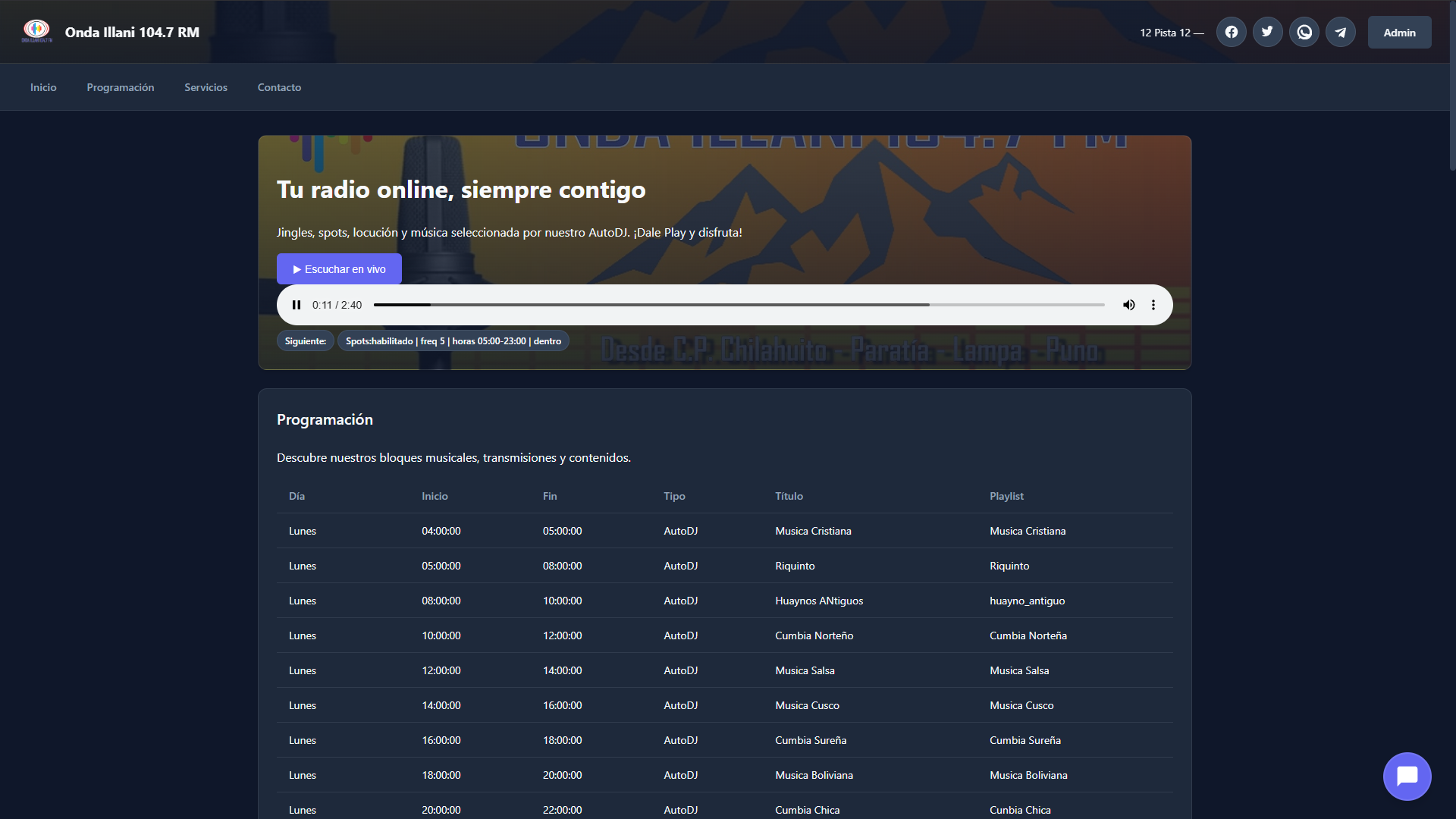This screenshot has width=1456, height=819.
Task: Open the Programación menu item
Action: point(120,87)
